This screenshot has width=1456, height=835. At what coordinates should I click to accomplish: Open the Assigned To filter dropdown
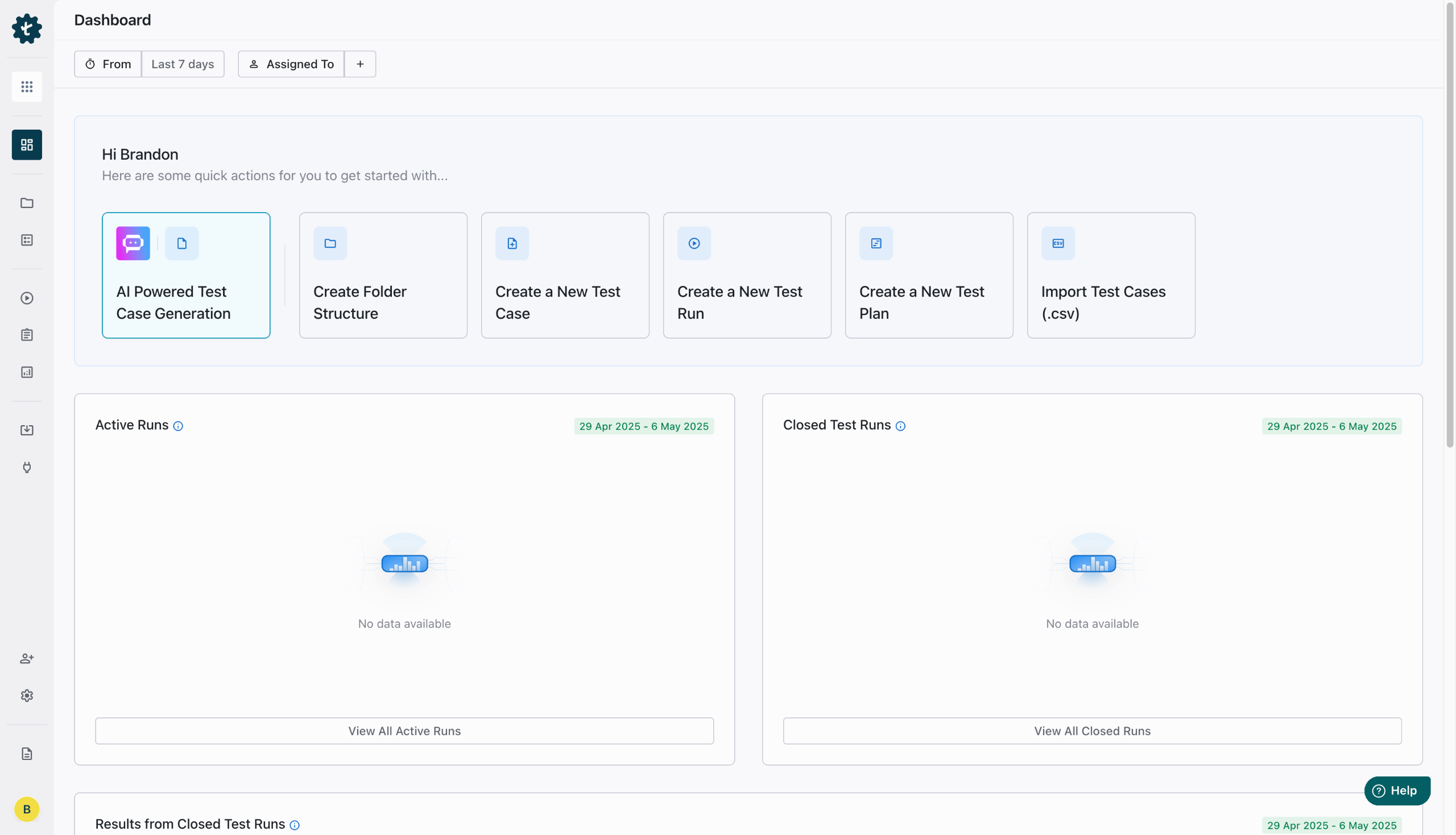(291, 64)
